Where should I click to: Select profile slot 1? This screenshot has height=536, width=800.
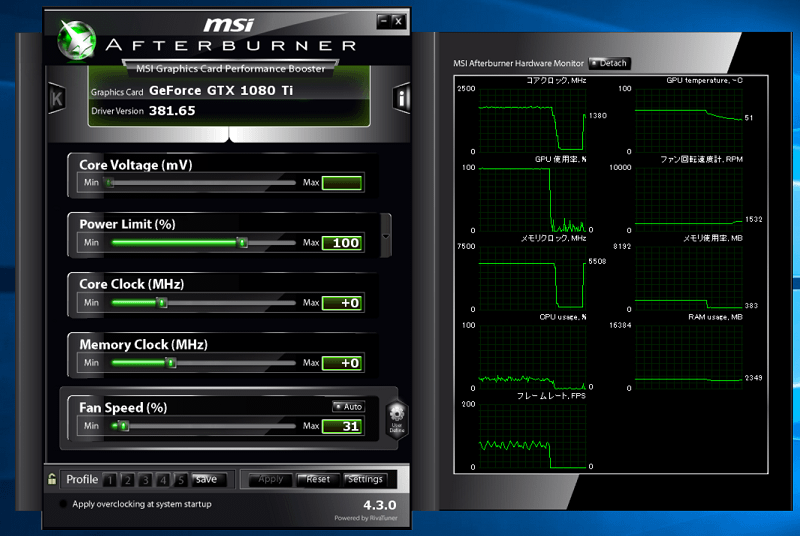(x=110, y=480)
